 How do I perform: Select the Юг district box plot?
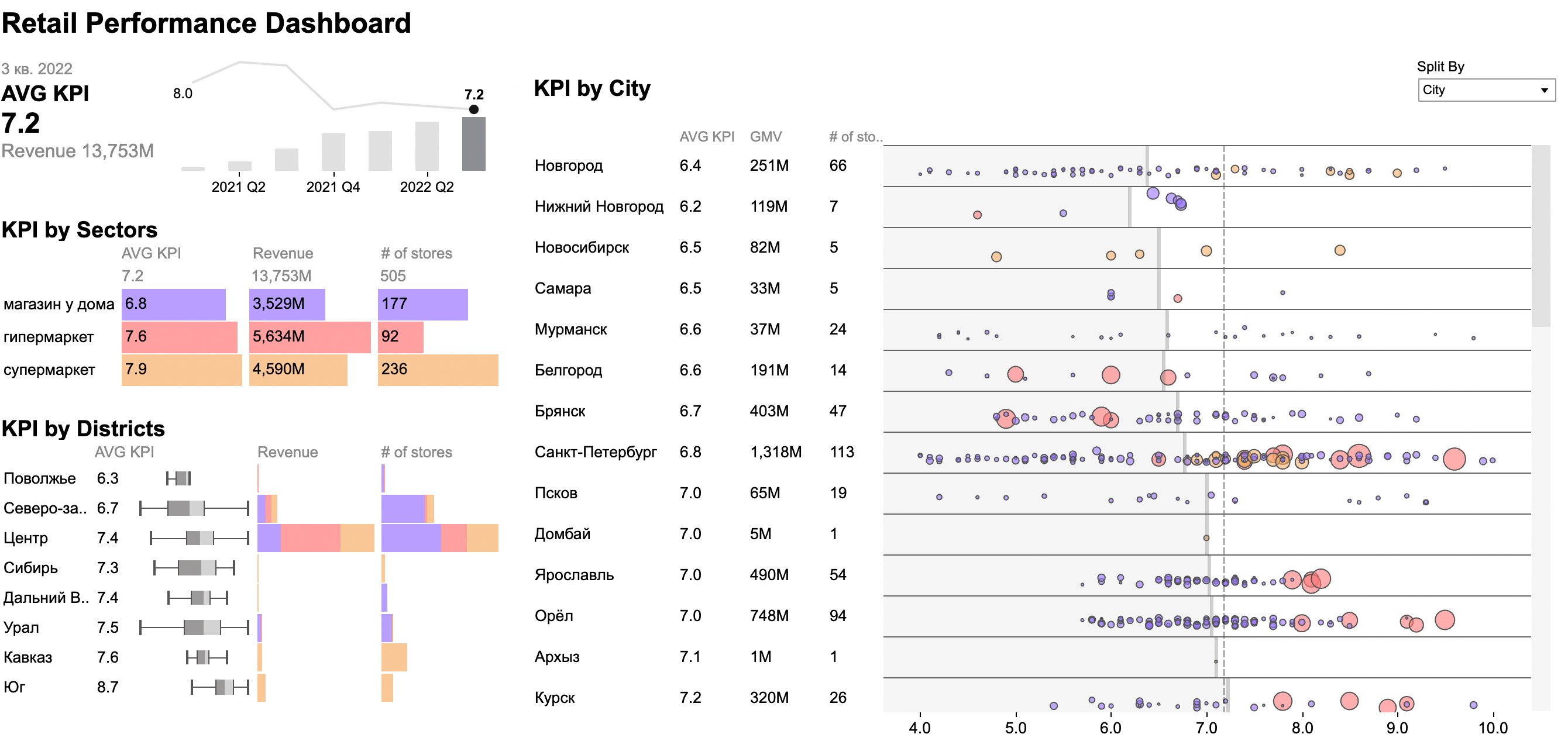(x=220, y=687)
